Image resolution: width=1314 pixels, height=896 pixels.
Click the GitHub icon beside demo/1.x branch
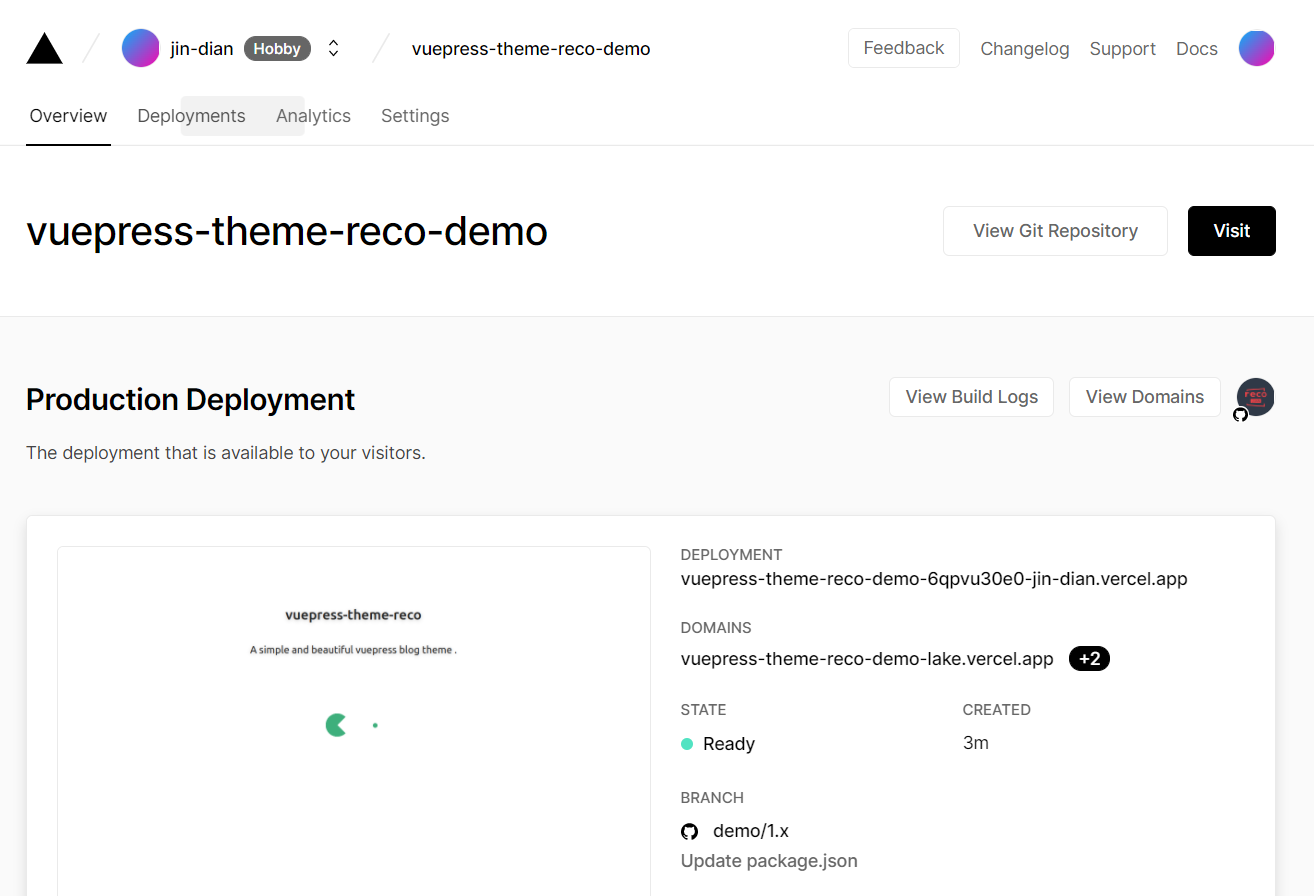(689, 831)
